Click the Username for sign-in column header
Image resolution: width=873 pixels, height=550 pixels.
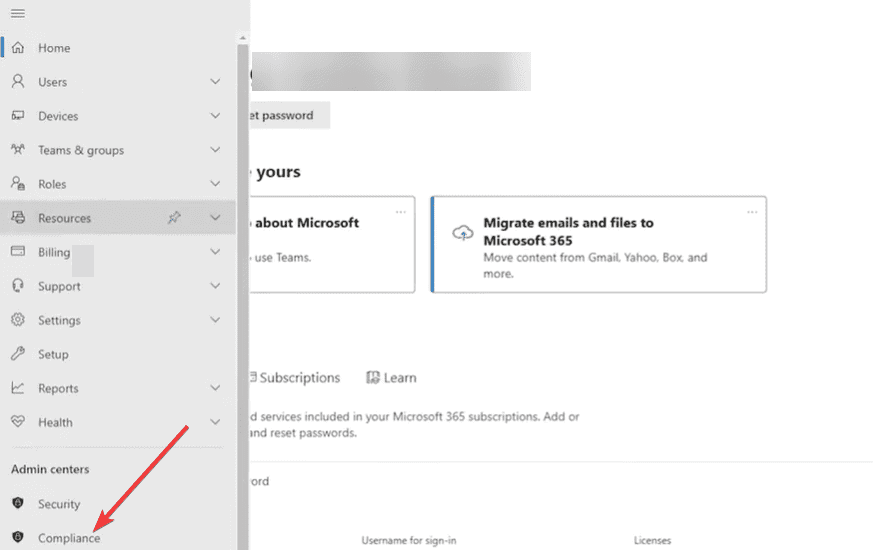tap(409, 540)
